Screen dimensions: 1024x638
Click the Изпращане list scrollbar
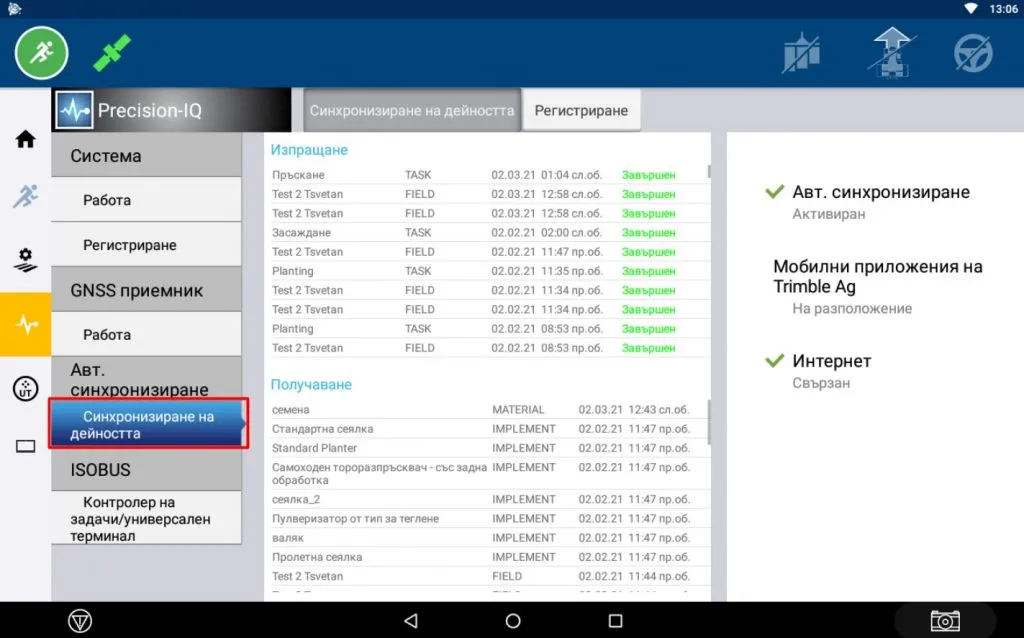709,172
